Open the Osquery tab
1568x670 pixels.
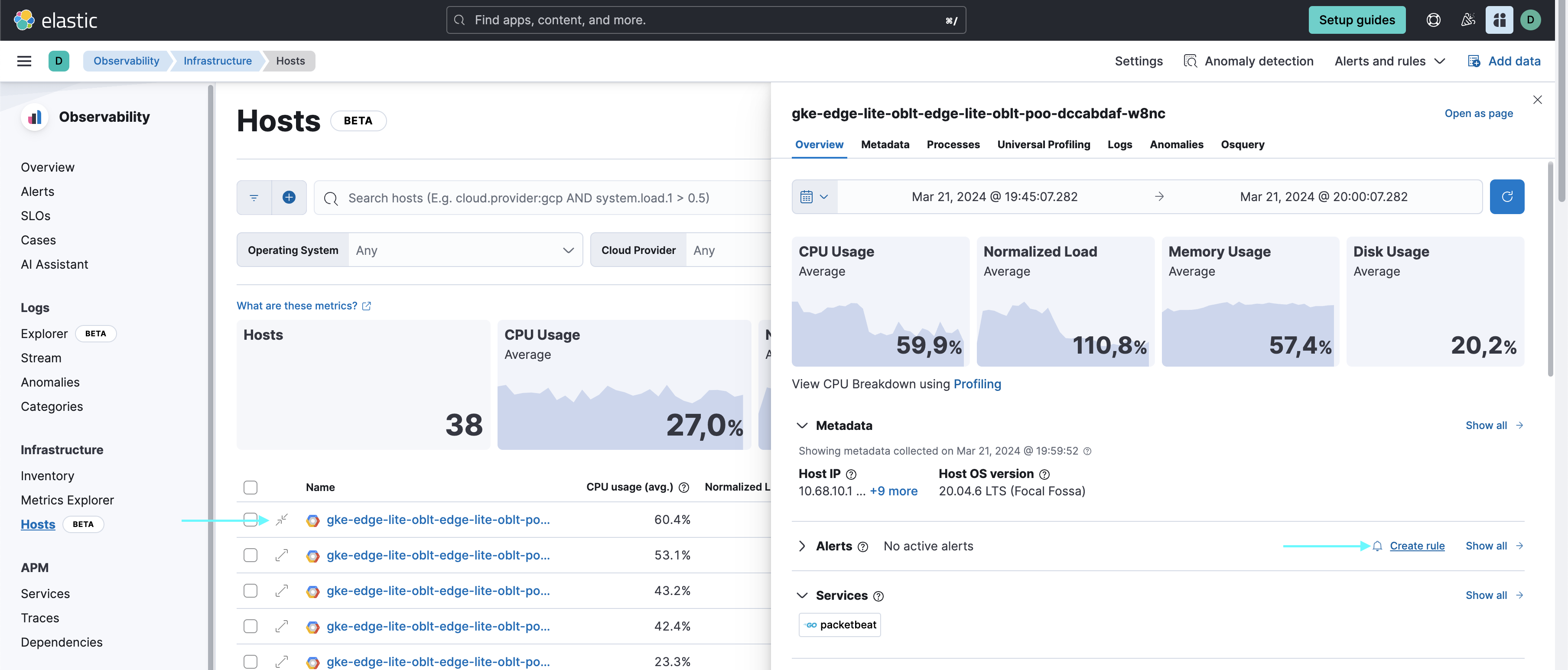point(1243,145)
